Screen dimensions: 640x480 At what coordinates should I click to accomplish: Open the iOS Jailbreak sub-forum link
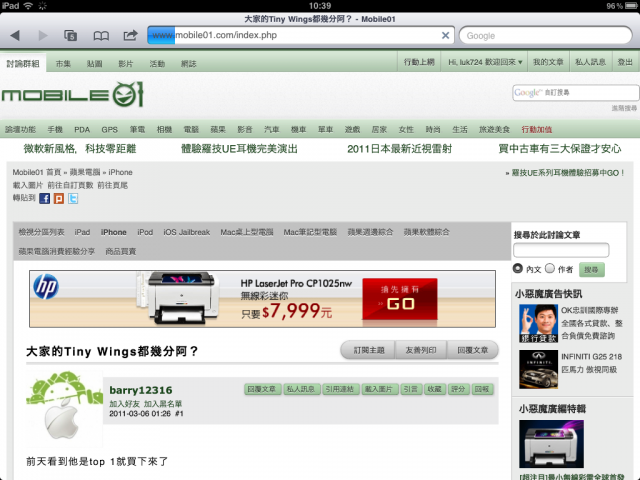pyautogui.click(x=187, y=232)
